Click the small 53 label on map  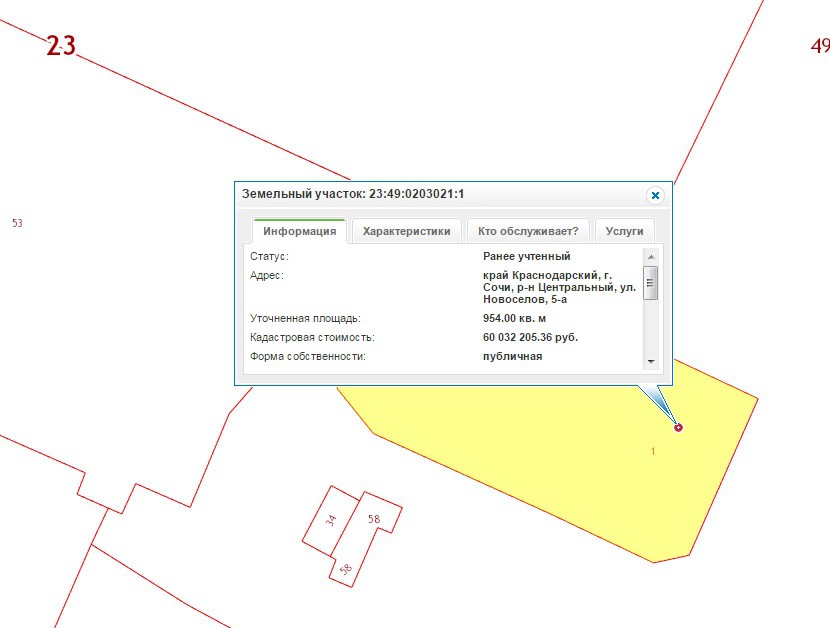(17, 223)
